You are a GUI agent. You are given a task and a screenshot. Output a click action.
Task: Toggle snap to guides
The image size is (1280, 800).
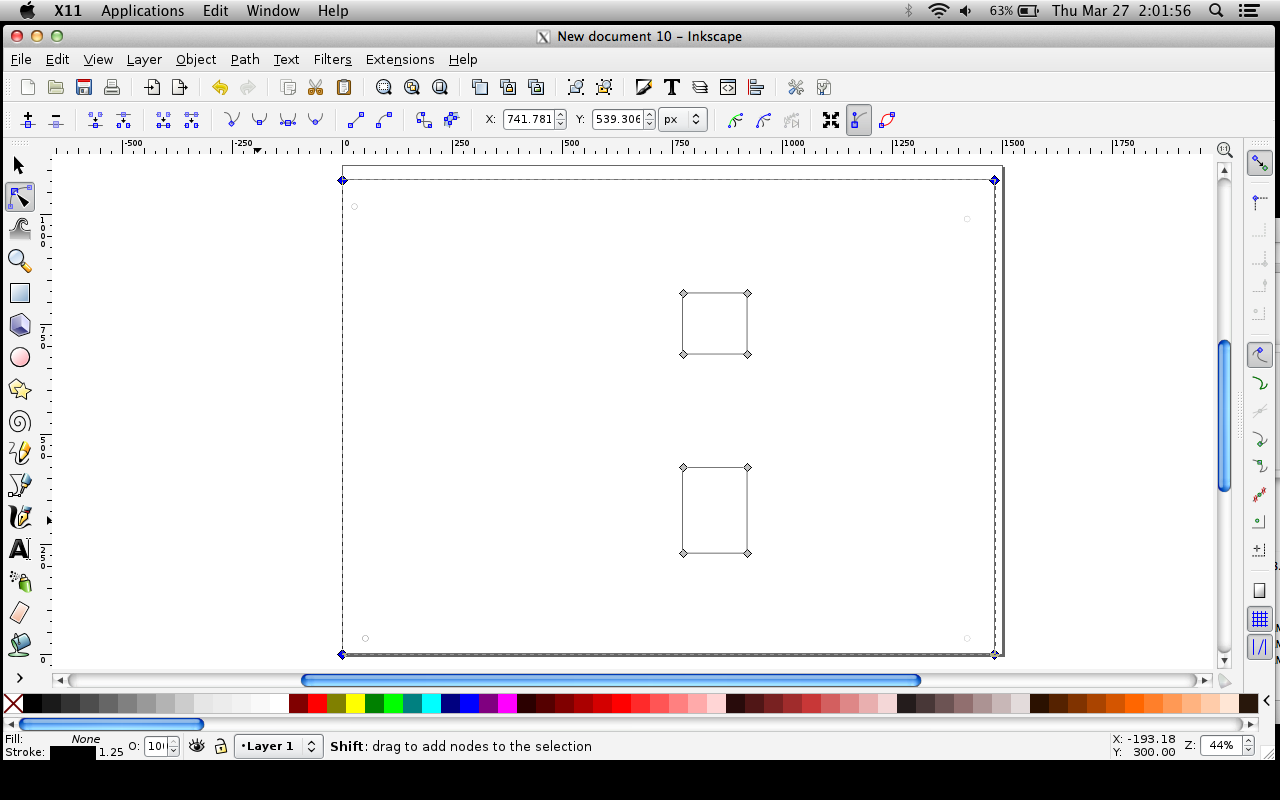pos(1259,647)
